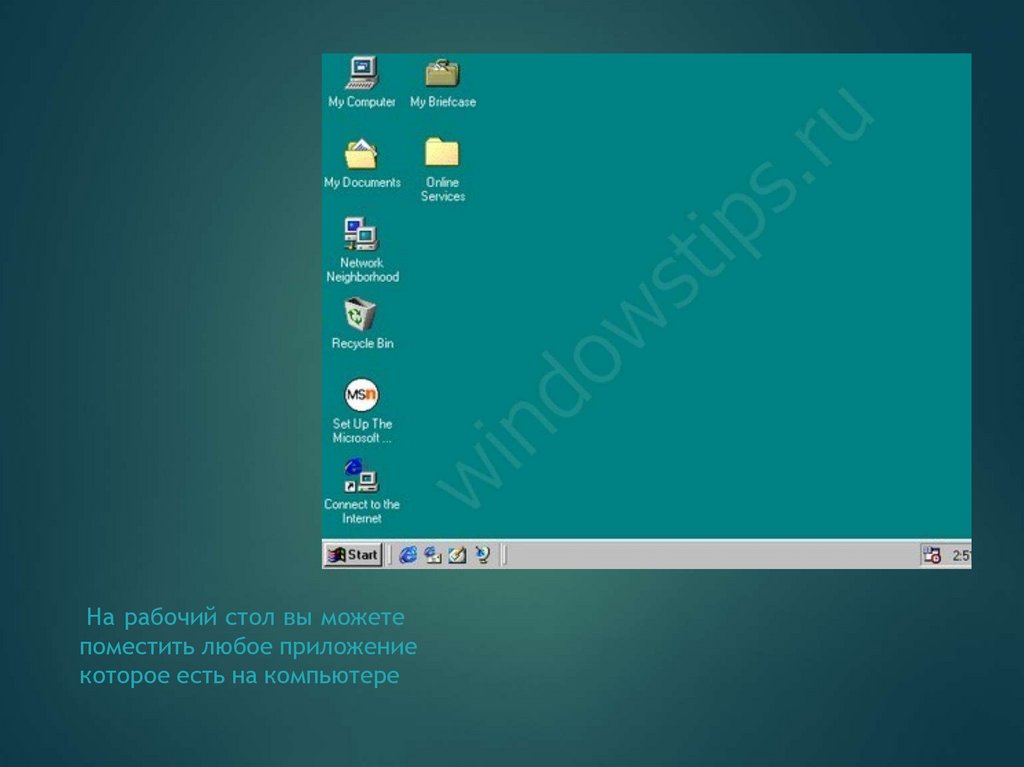Launch Internet Explorer from Quick Launch

tap(408, 555)
